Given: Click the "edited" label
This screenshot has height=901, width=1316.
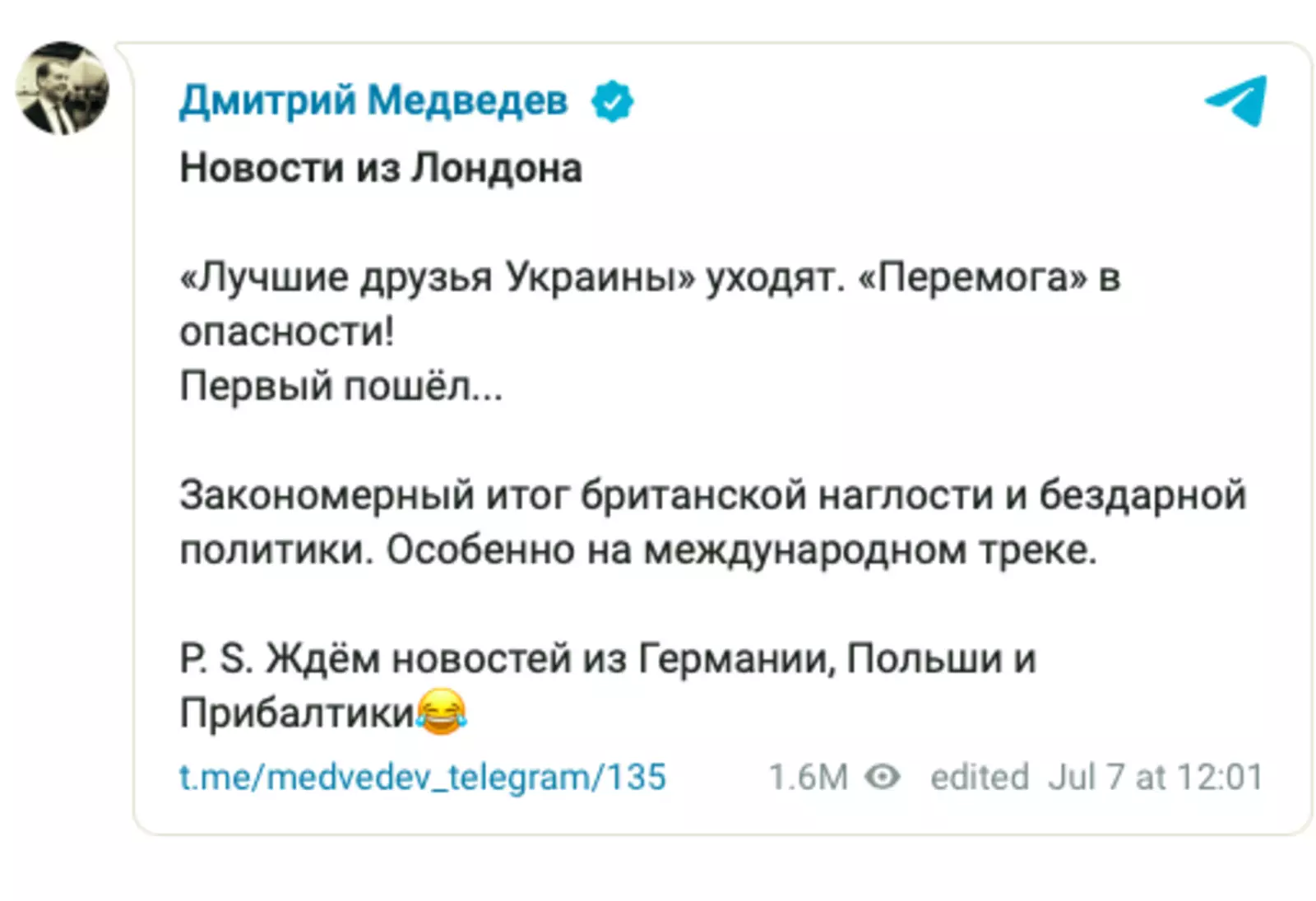Looking at the screenshot, I should point(980,777).
